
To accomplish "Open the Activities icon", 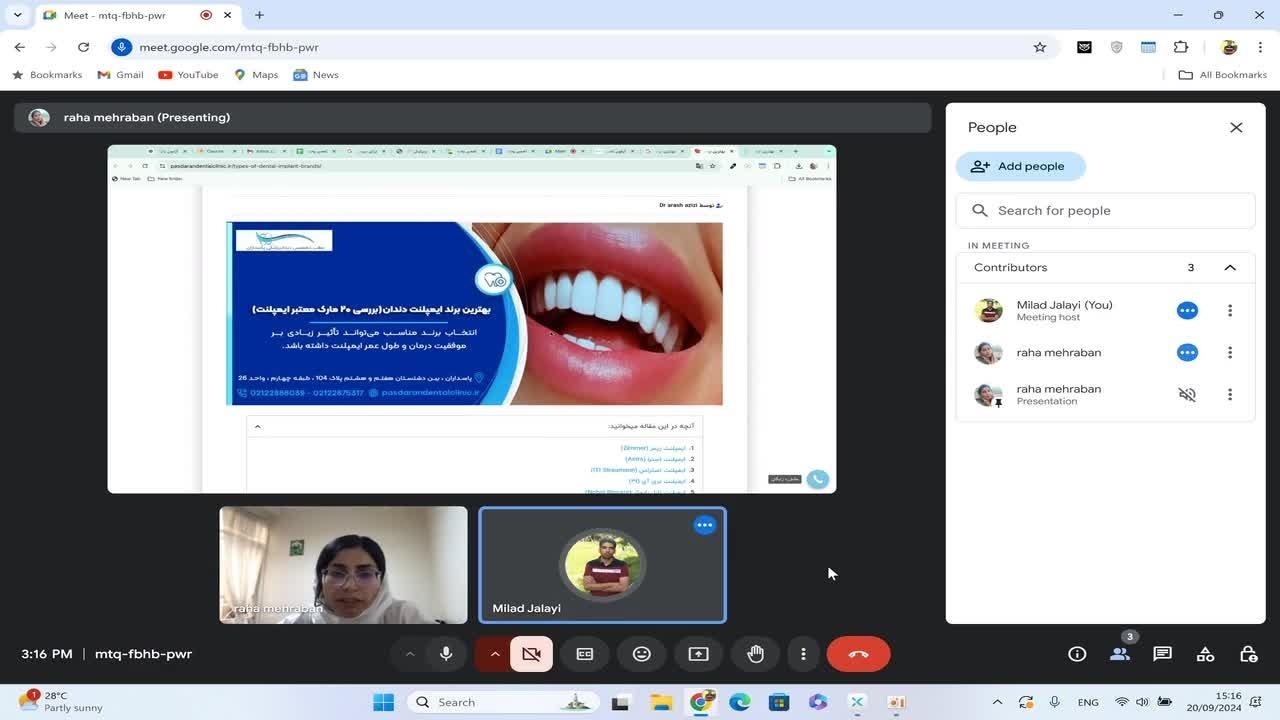I will click(x=1205, y=654).
